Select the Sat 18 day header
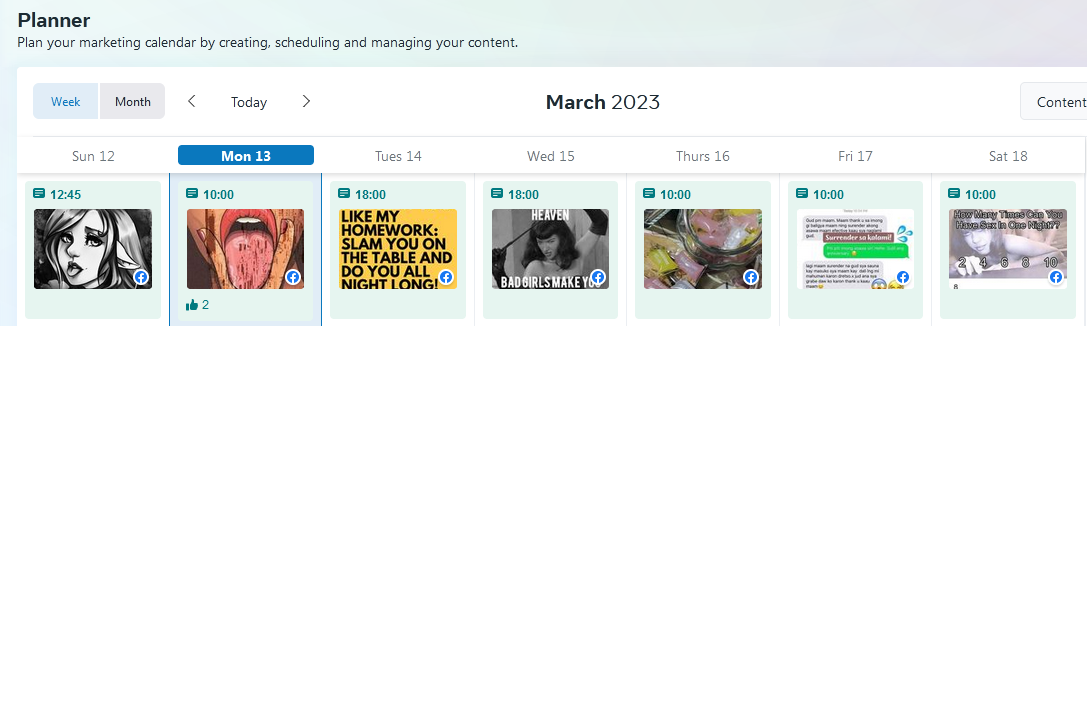Viewport: 1087px width, 726px height. [x=1008, y=156]
